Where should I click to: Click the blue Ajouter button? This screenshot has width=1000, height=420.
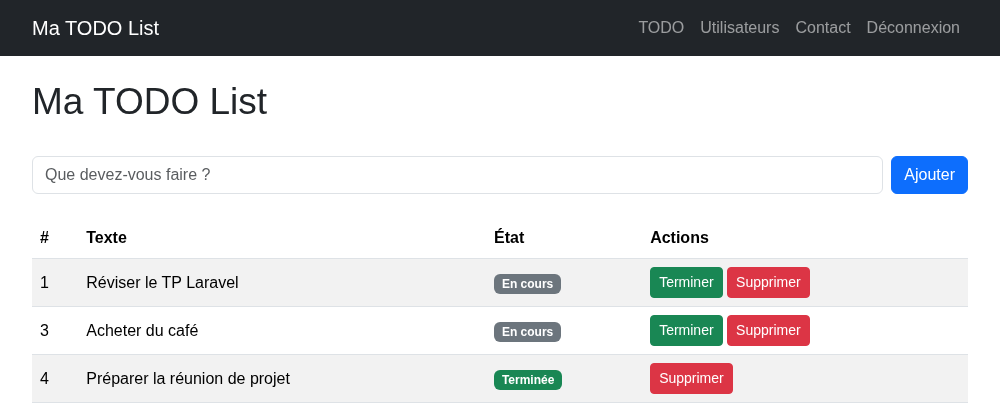[929, 175]
